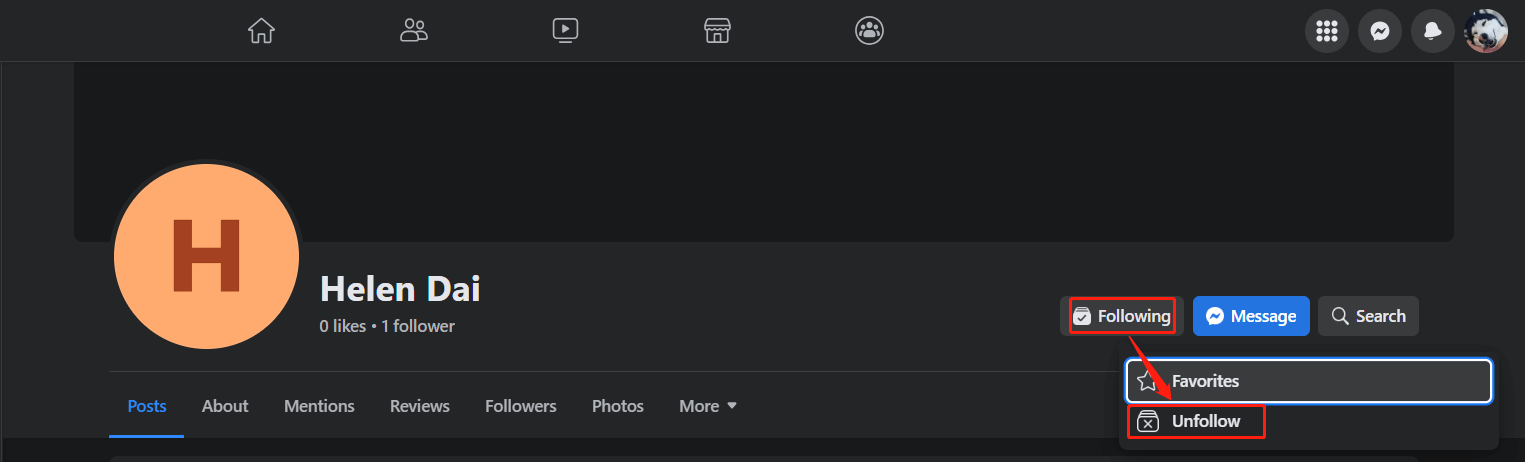Open the Groups icon in top navigation
This screenshot has width=1525, height=462.
tap(869, 31)
